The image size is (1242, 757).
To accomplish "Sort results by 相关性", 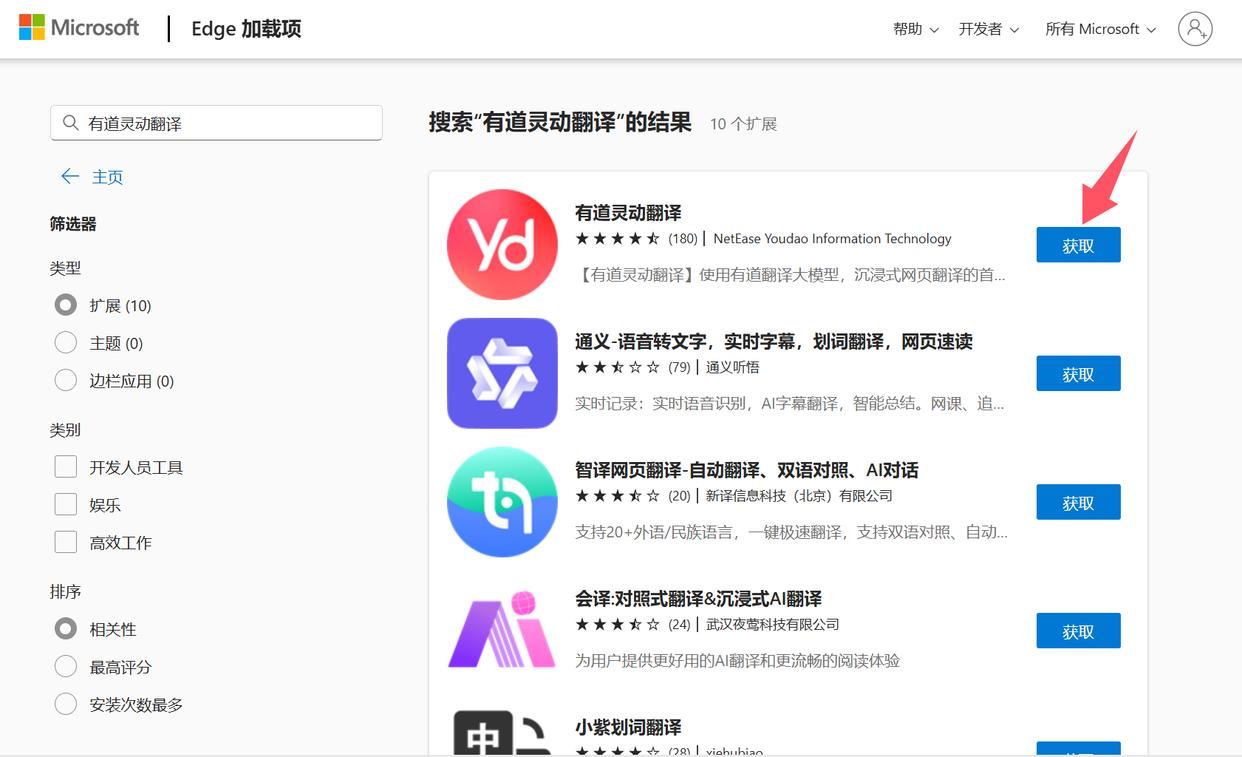I will [x=66, y=629].
